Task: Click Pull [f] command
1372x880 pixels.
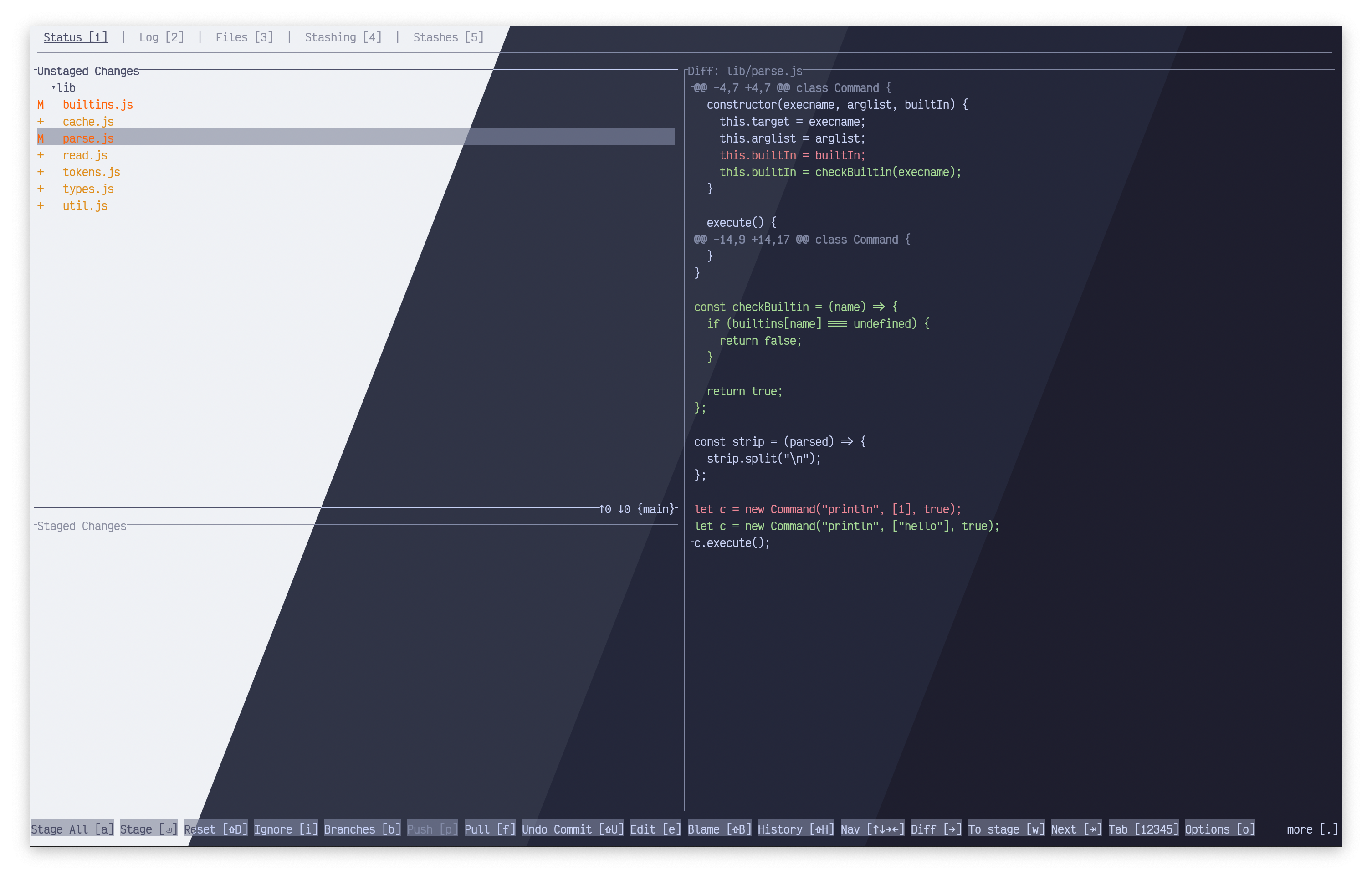Action: (x=490, y=829)
